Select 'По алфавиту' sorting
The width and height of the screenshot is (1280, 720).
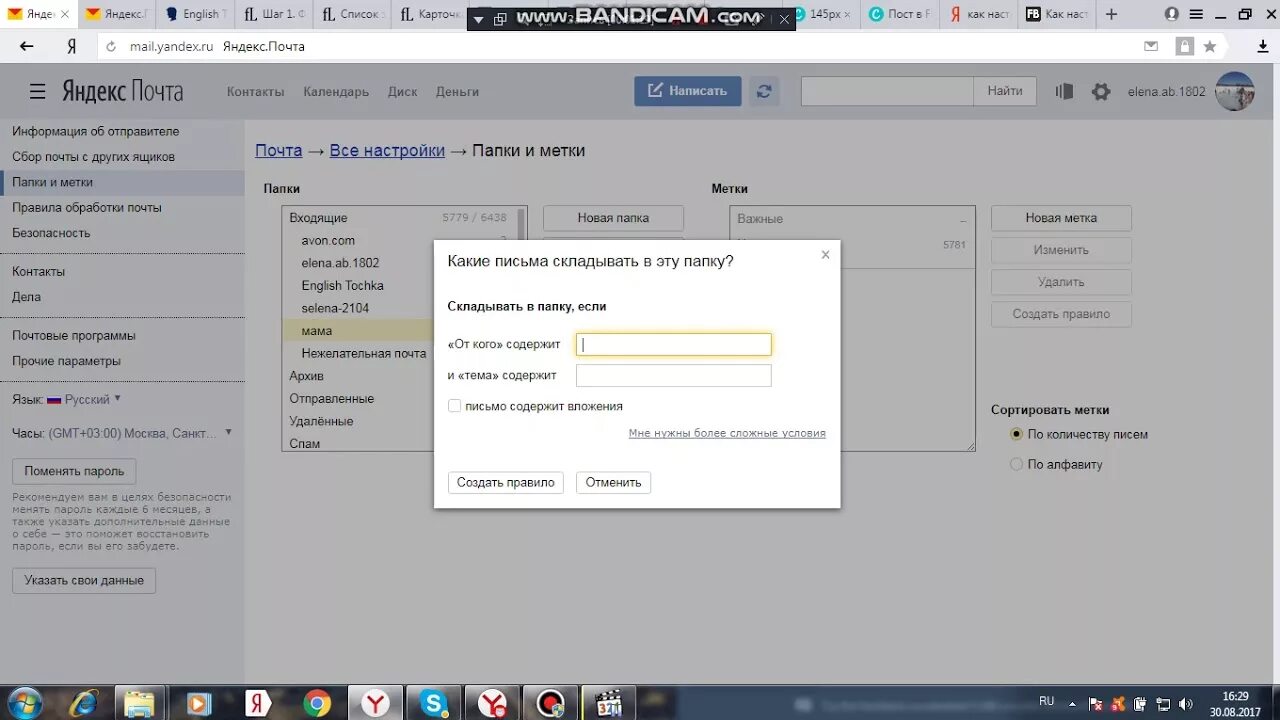pos(1017,464)
